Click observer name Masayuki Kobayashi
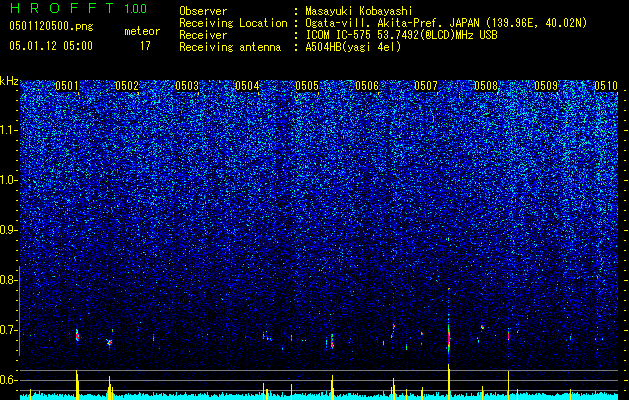Image resolution: width=629 pixels, height=400 pixels. click(359, 11)
